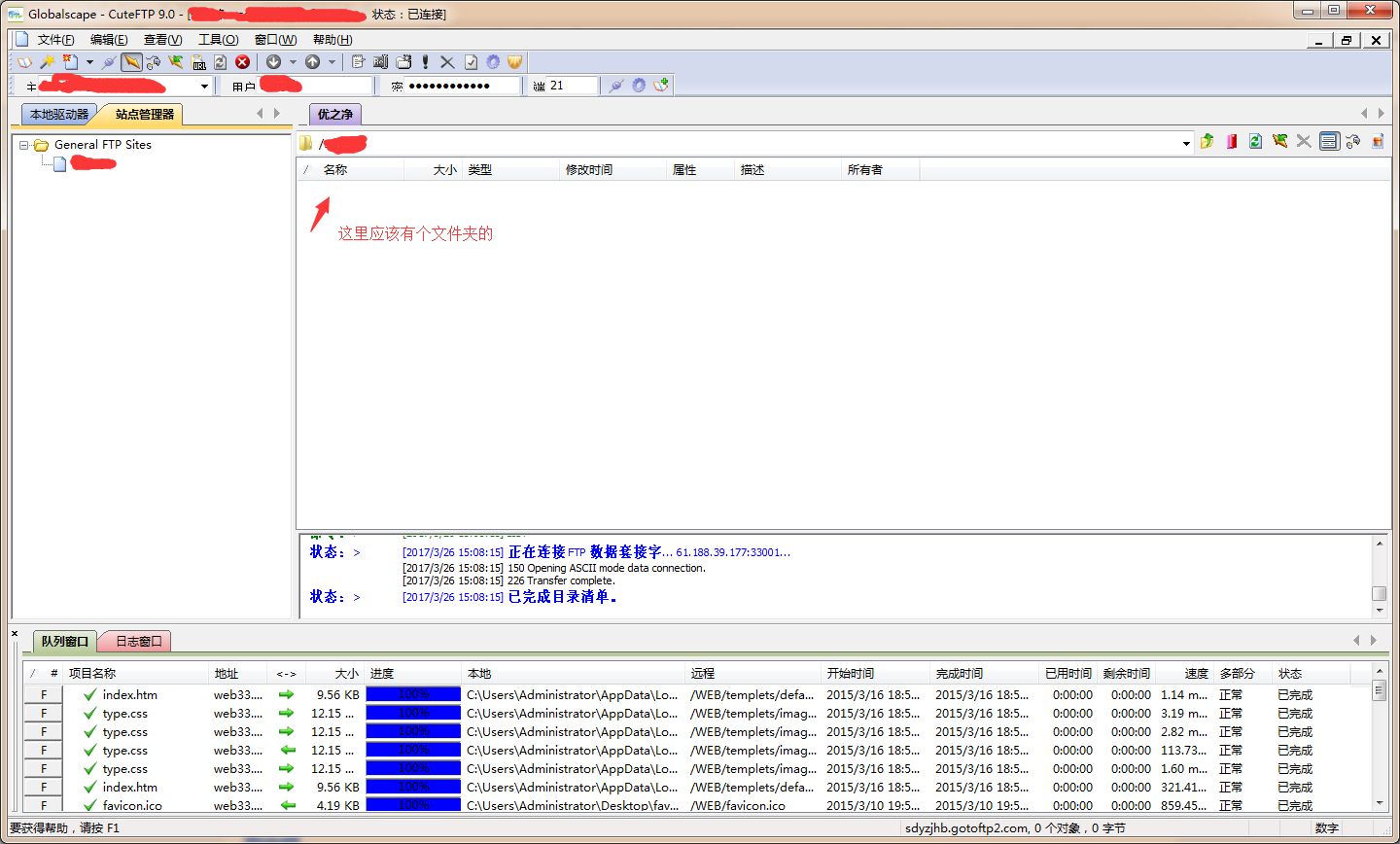Click the add-to-Site-Manager icon with green plus
The height and width of the screenshot is (844, 1400).
pyautogui.click(x=661, y=86)
